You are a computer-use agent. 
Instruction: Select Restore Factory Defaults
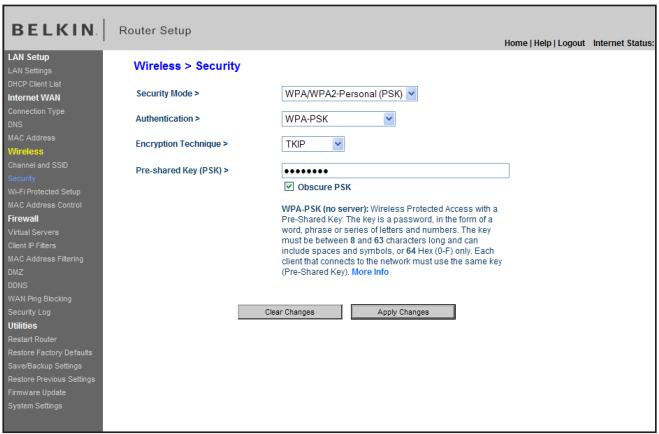coord(50,352)
